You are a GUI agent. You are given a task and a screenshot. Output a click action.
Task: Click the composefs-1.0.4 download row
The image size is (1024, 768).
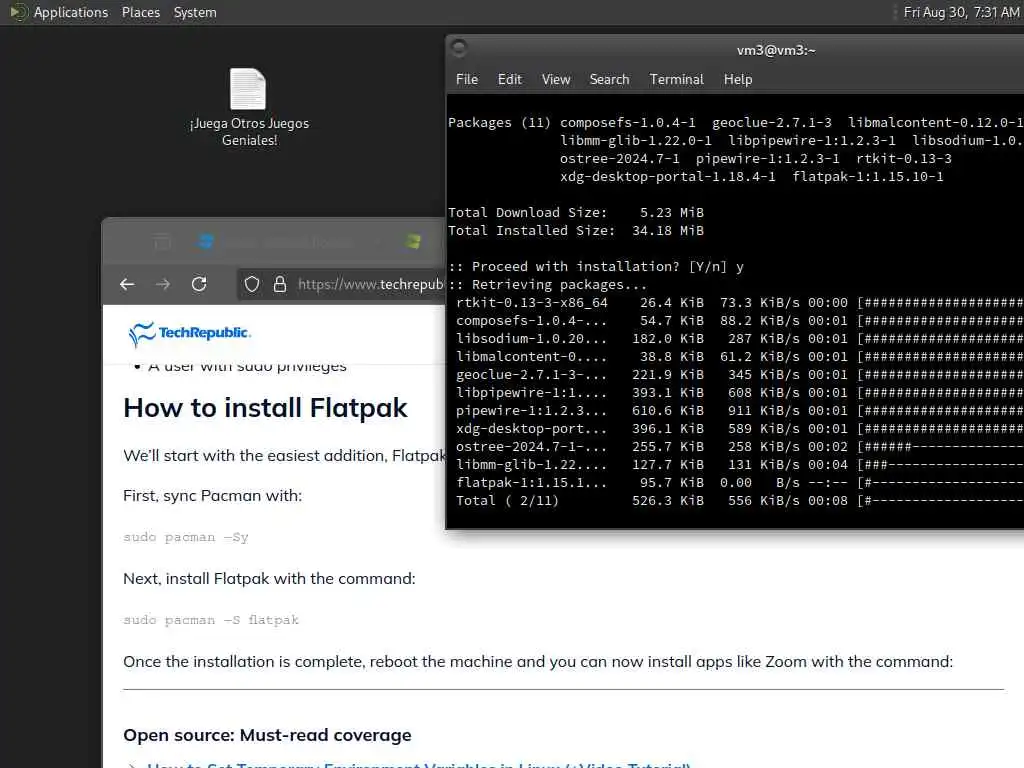[x=738, y=321]
